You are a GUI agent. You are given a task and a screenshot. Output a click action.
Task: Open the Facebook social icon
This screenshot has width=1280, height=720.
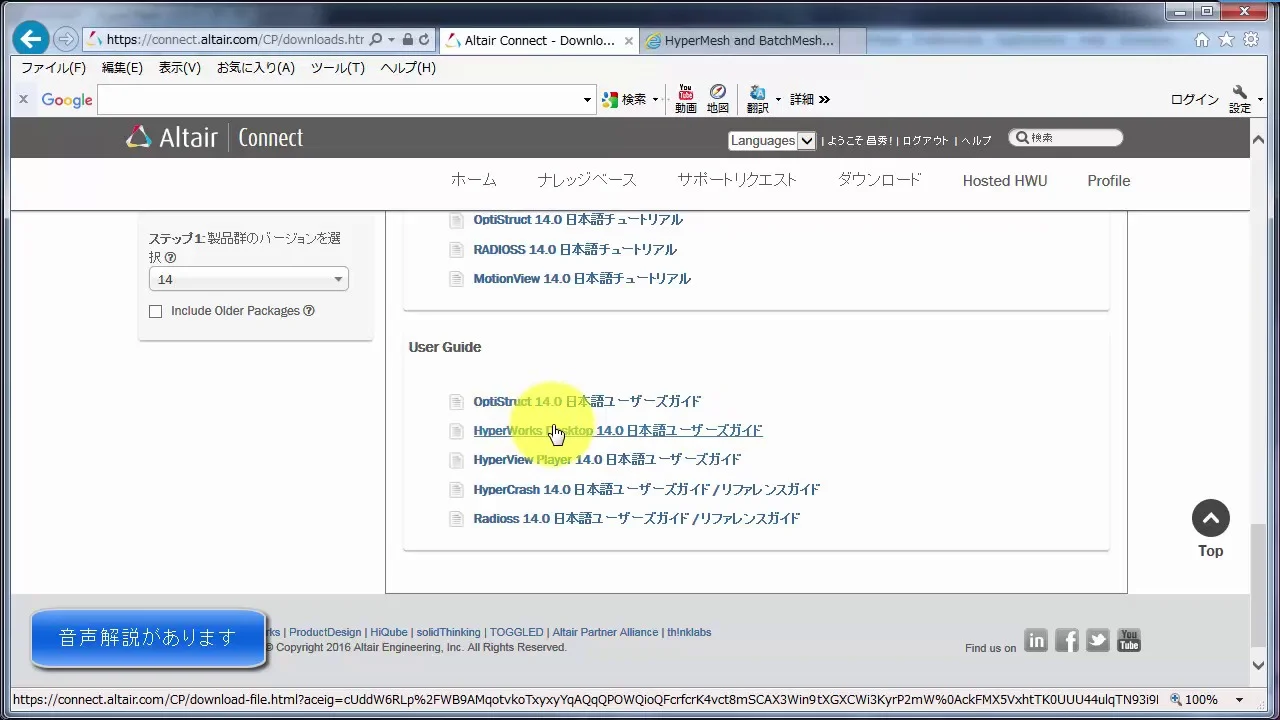1067,641
